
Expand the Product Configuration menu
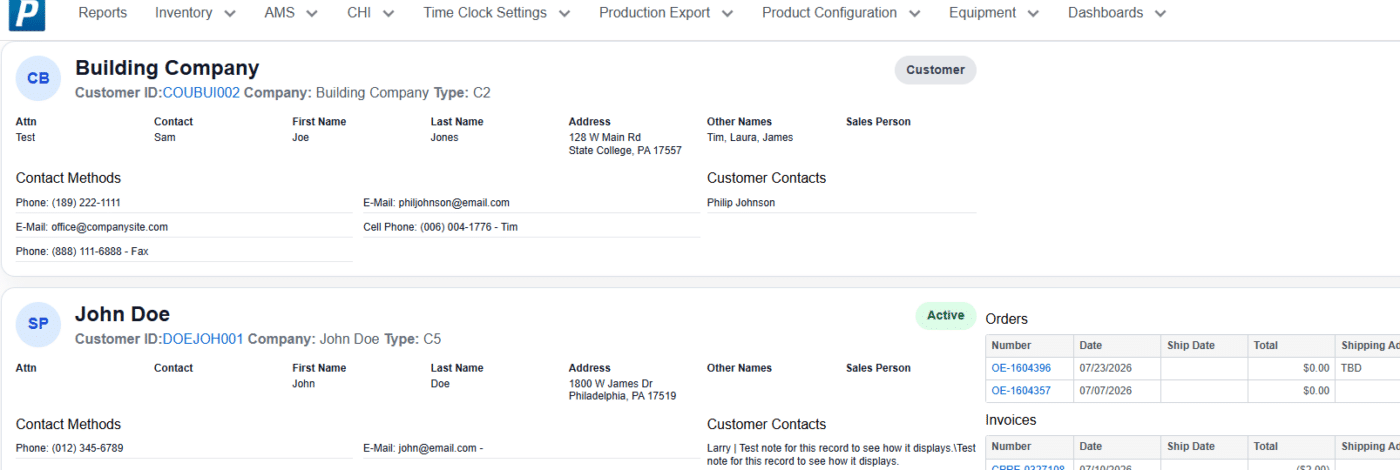click(841, 13)
